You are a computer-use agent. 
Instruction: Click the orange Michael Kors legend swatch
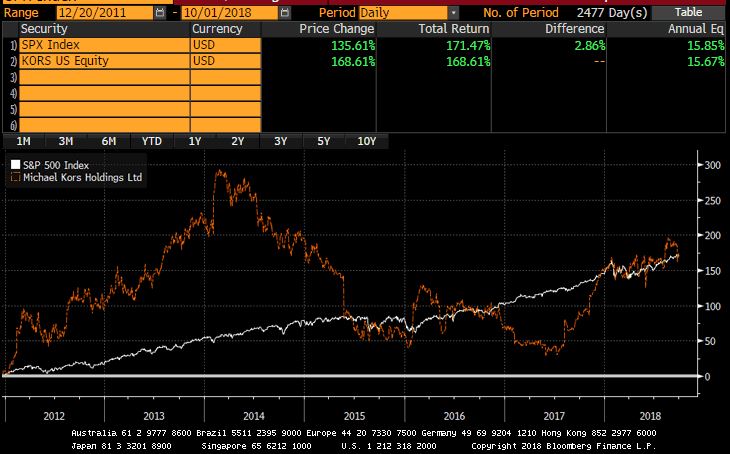point(15,177)
